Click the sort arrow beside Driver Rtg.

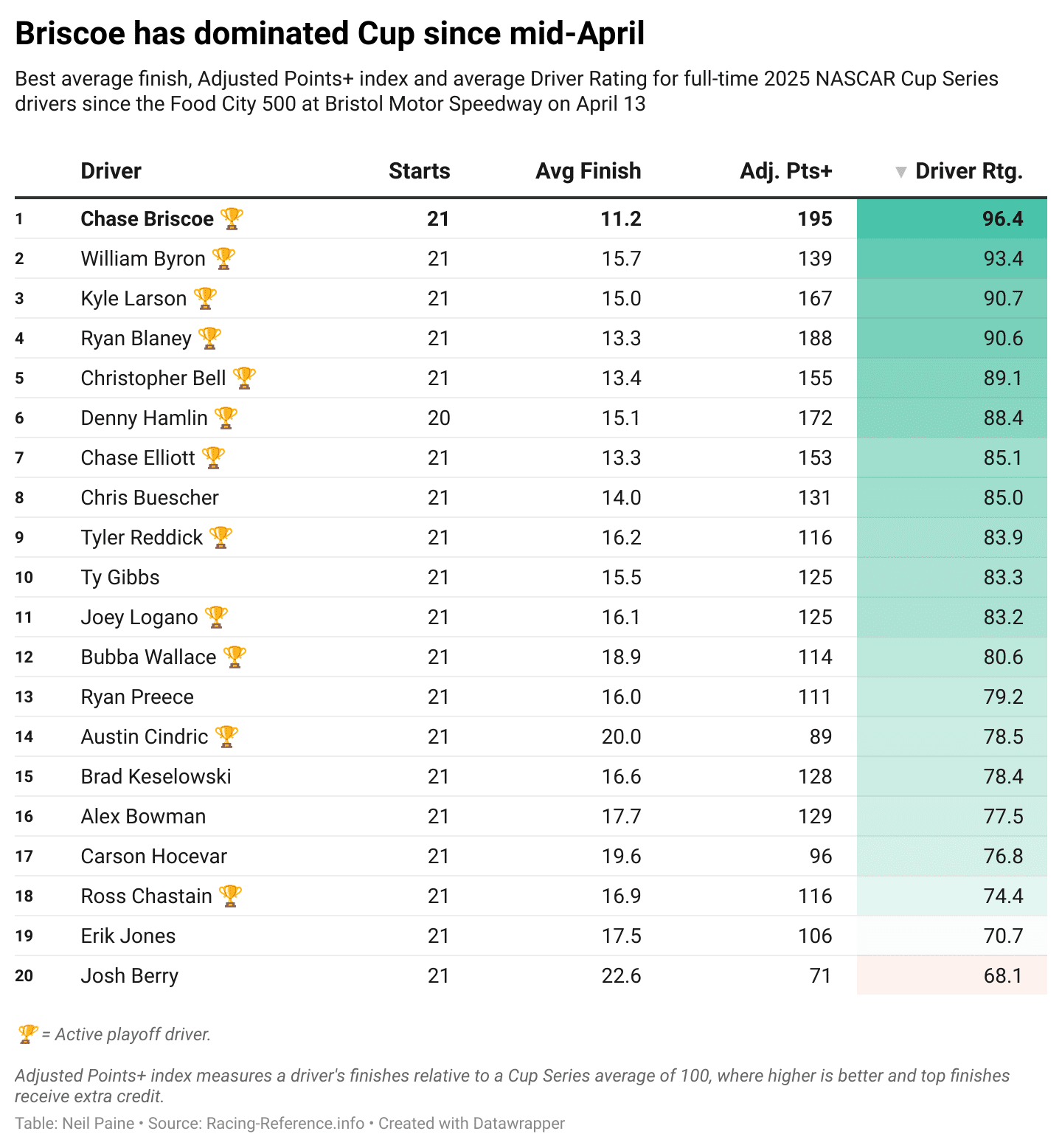coord(900,172)
